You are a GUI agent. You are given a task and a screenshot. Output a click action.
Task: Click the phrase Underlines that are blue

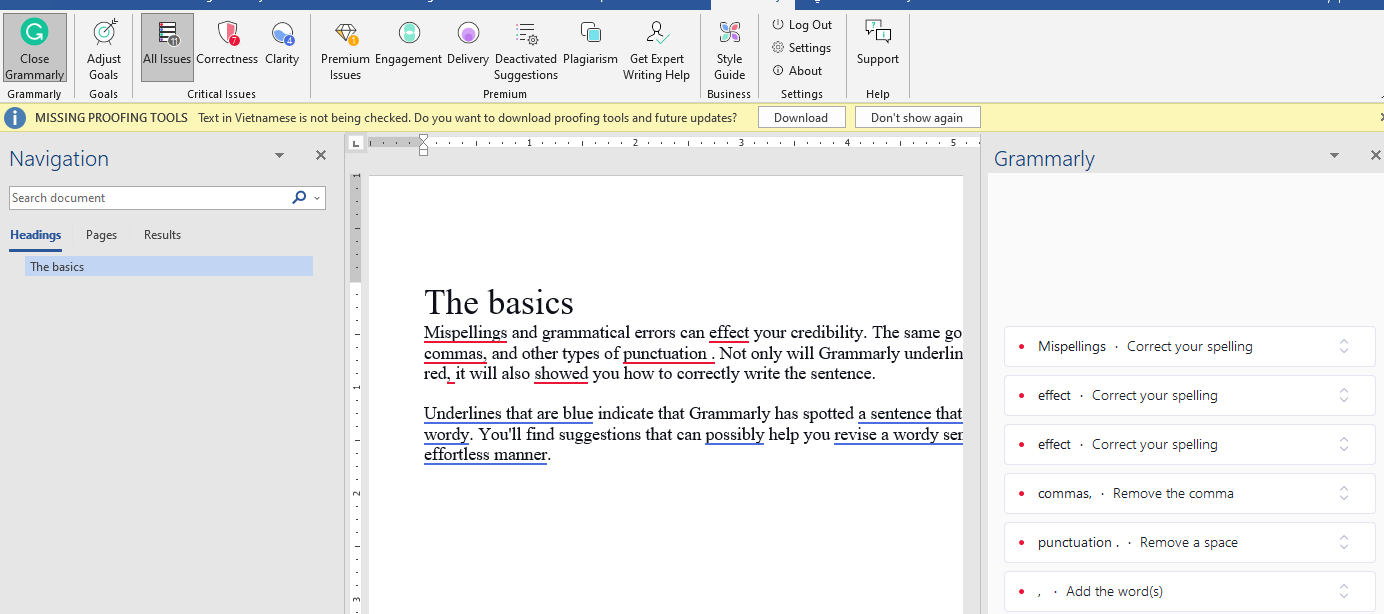508,414
